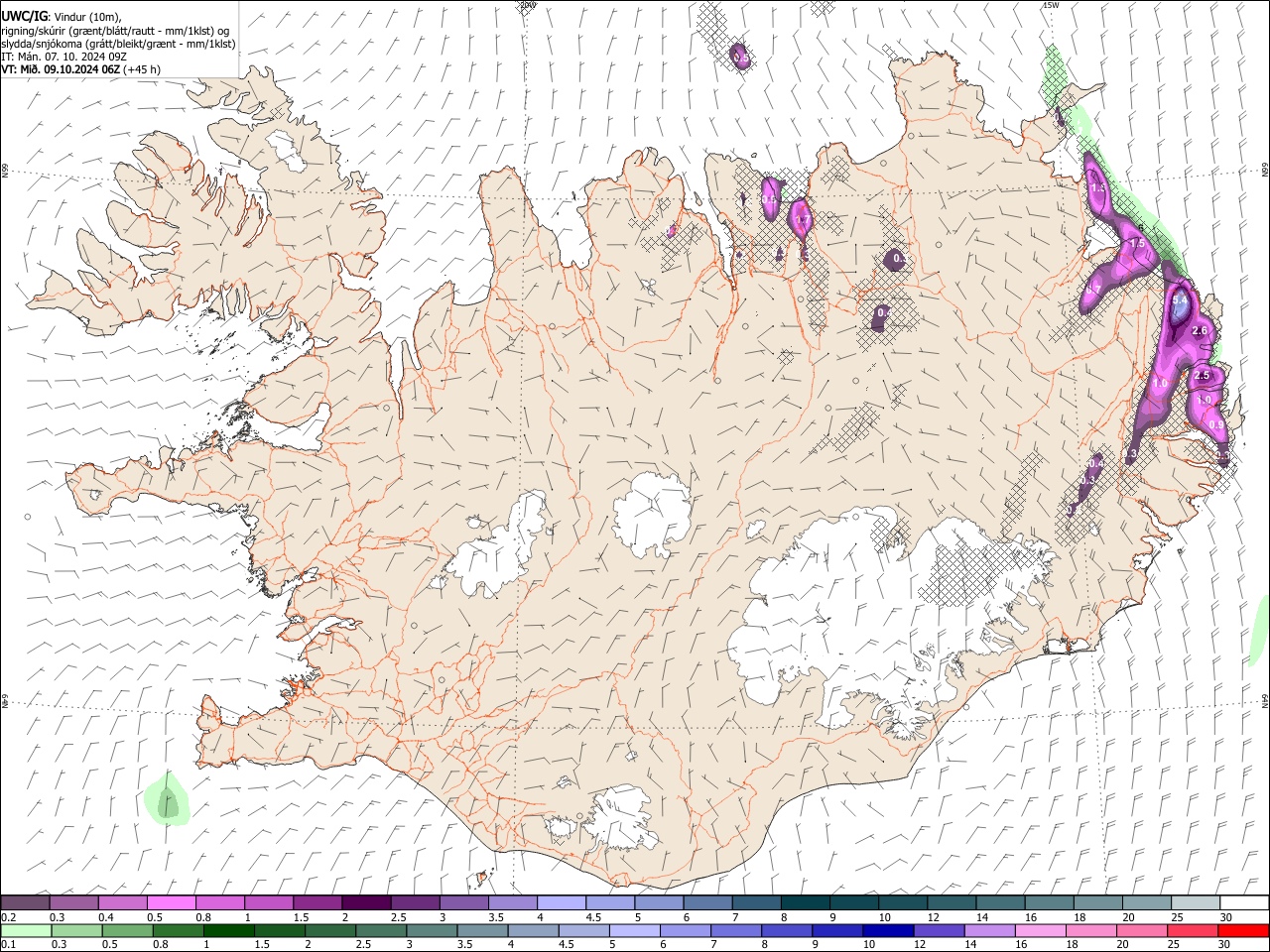Click the green rain patch off the southwest coast
This screenshot has width=1270, height=952.
167,800
